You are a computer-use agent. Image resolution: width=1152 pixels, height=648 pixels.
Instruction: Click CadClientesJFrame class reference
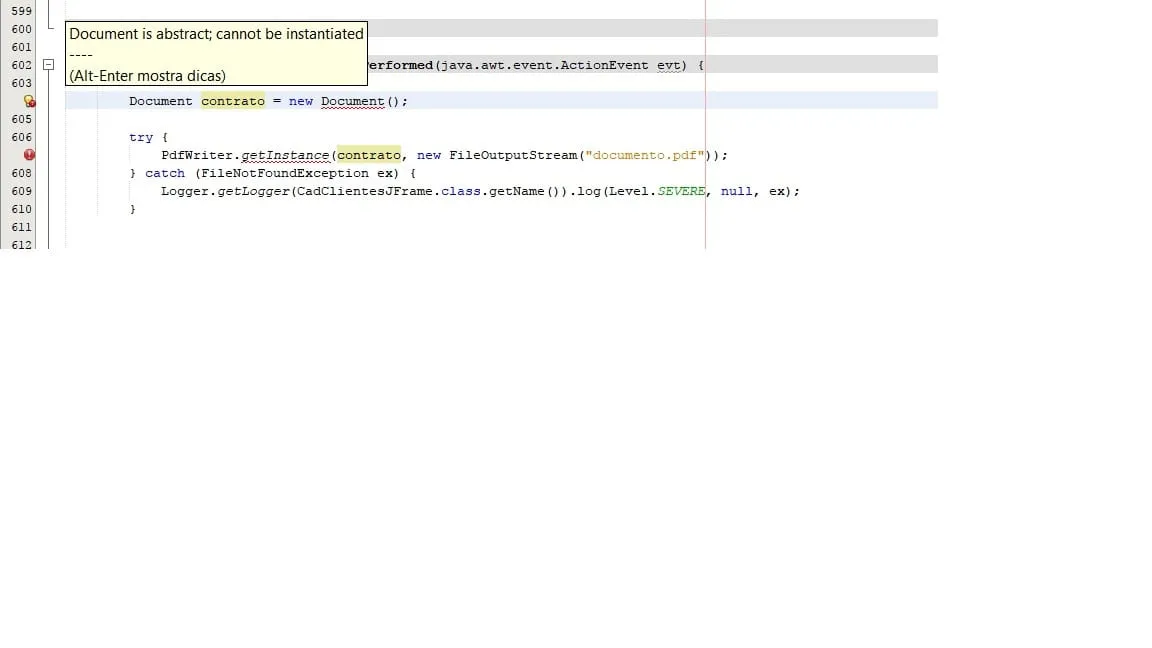(364, 191)
